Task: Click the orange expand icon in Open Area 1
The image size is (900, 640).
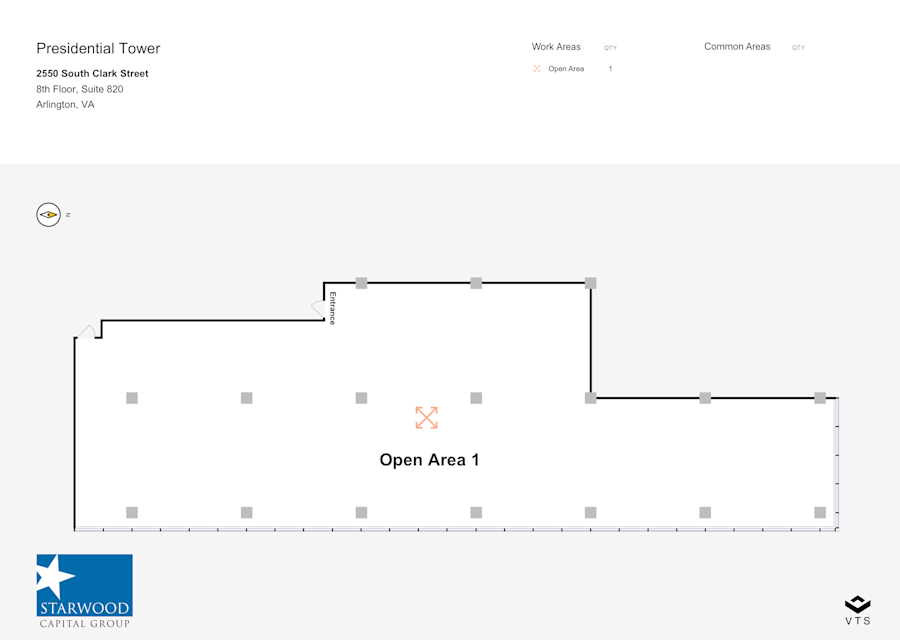Action: coord(426,418)
